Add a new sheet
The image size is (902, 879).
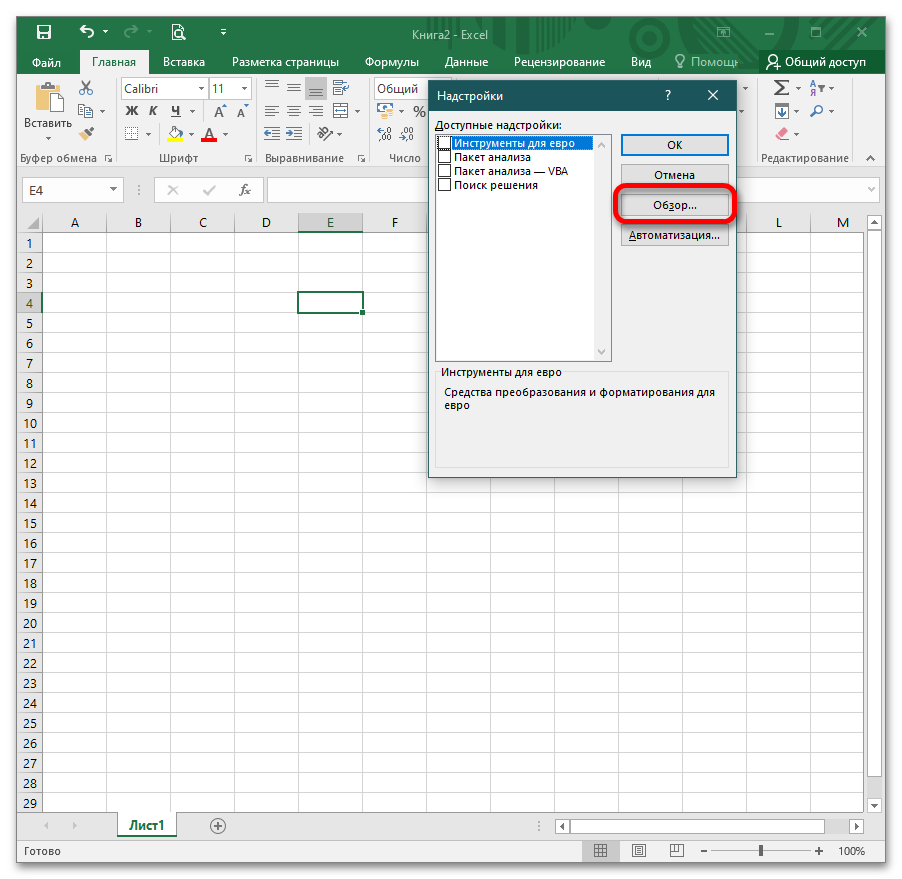click(x=217, y=826)
